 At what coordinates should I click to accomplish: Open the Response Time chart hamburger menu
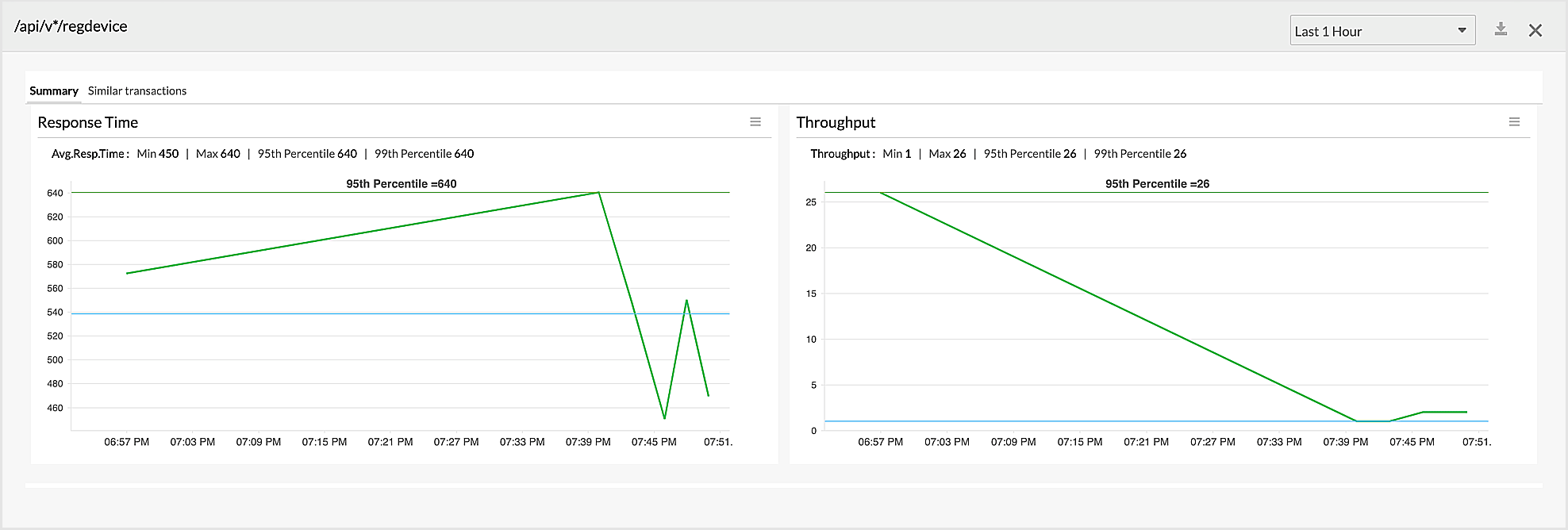[x=755, y=122]
